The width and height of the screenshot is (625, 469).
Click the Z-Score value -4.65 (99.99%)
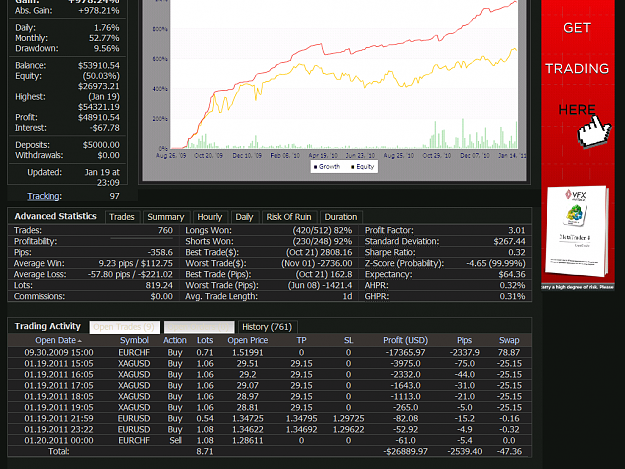496,263
